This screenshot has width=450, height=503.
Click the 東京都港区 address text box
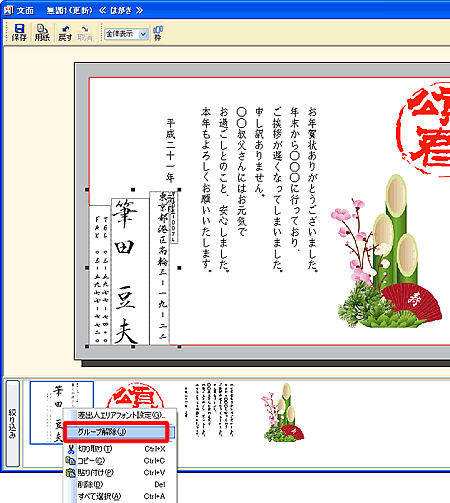point(160,268)
